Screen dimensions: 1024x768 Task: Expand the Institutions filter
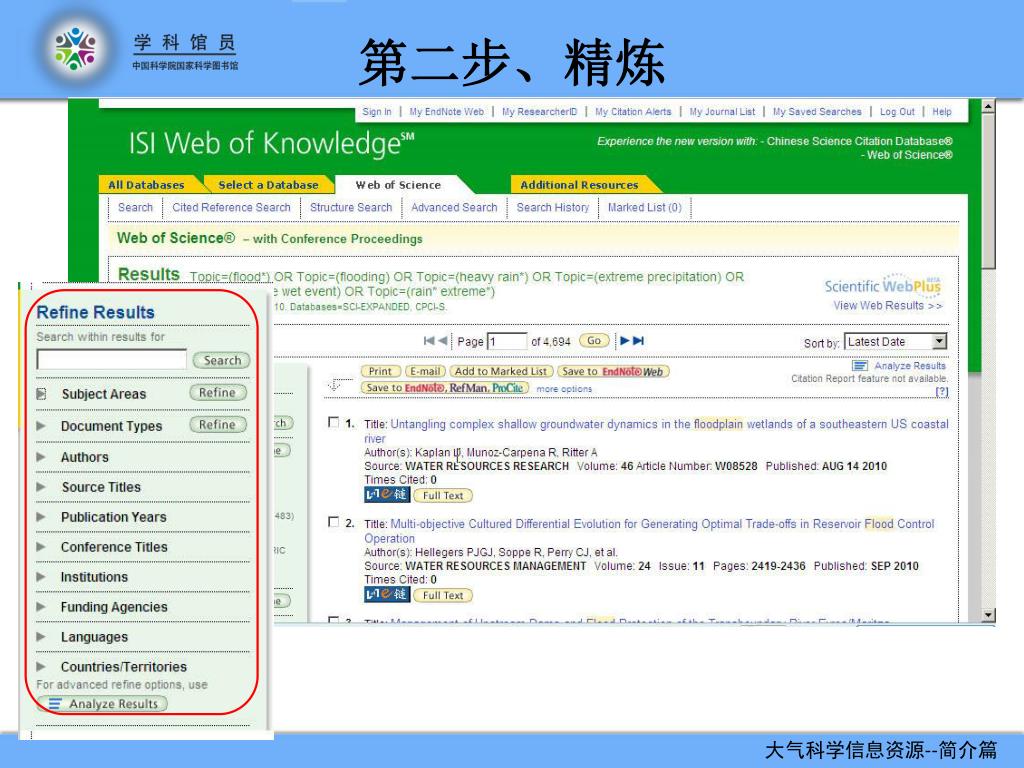tap(41, 577)
